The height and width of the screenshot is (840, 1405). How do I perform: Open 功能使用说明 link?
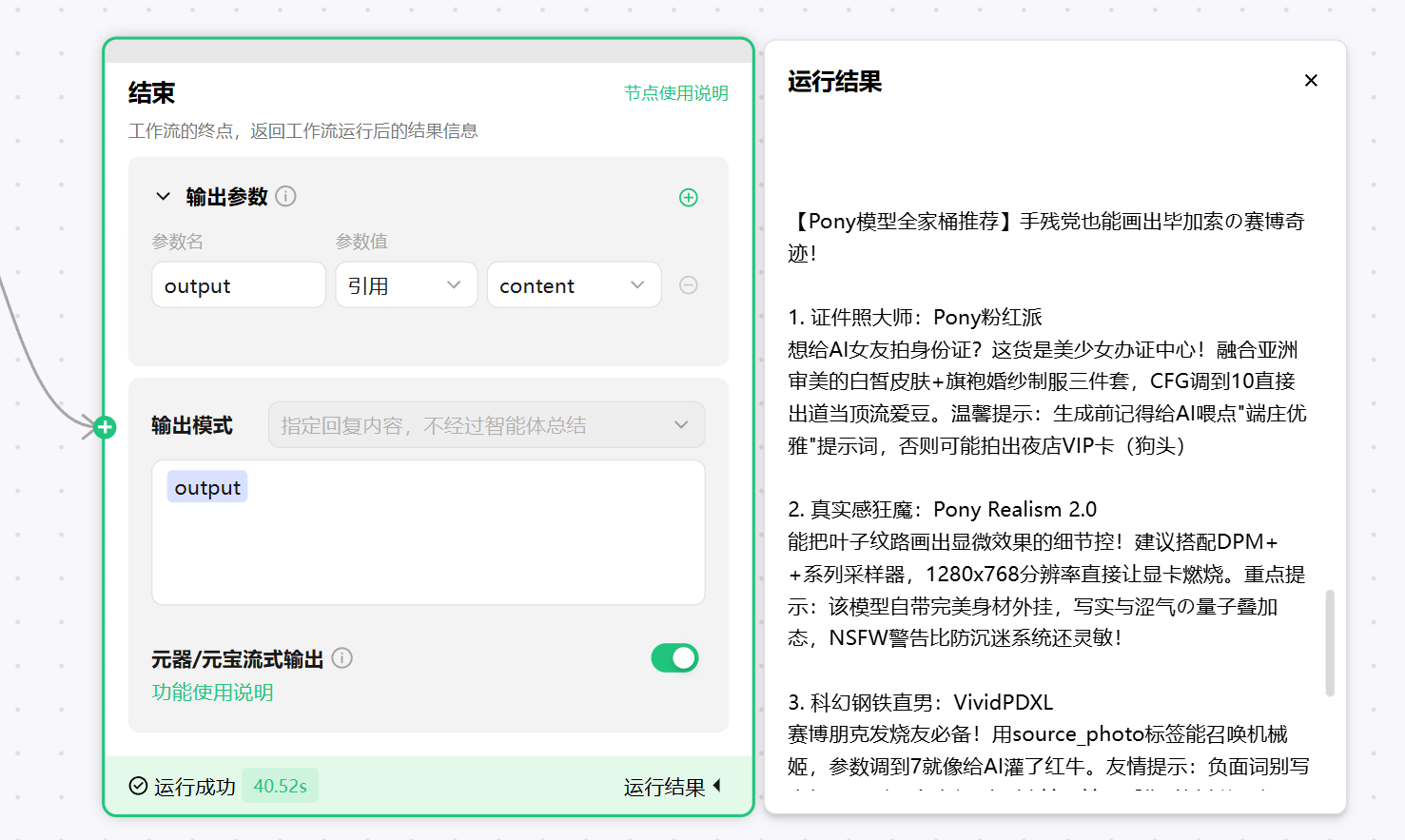(212, 693)
